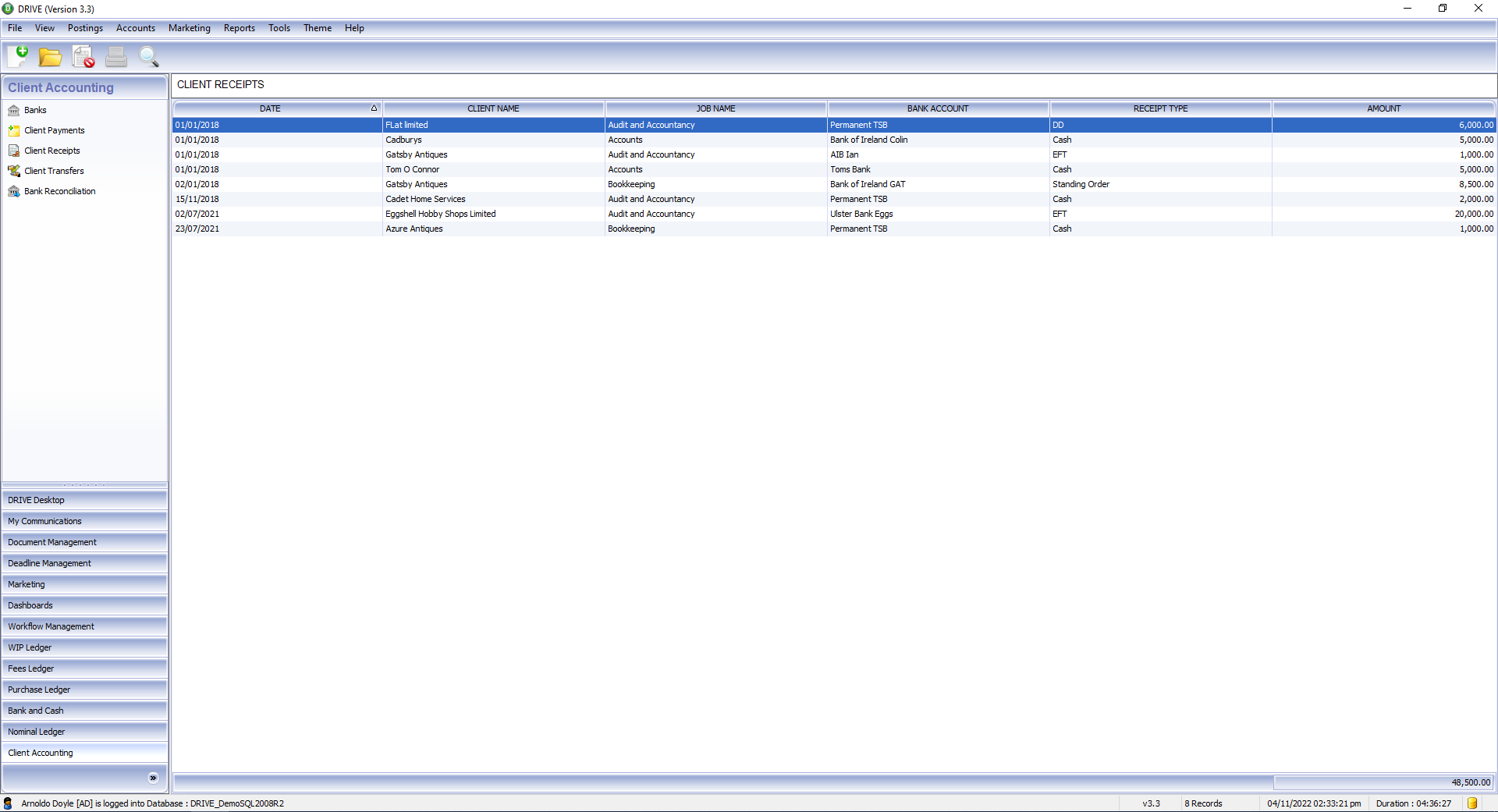Click the DRIVE app logo in title bar
Viewport: 1498px width, 812px height.
click(x=8, y=9)
